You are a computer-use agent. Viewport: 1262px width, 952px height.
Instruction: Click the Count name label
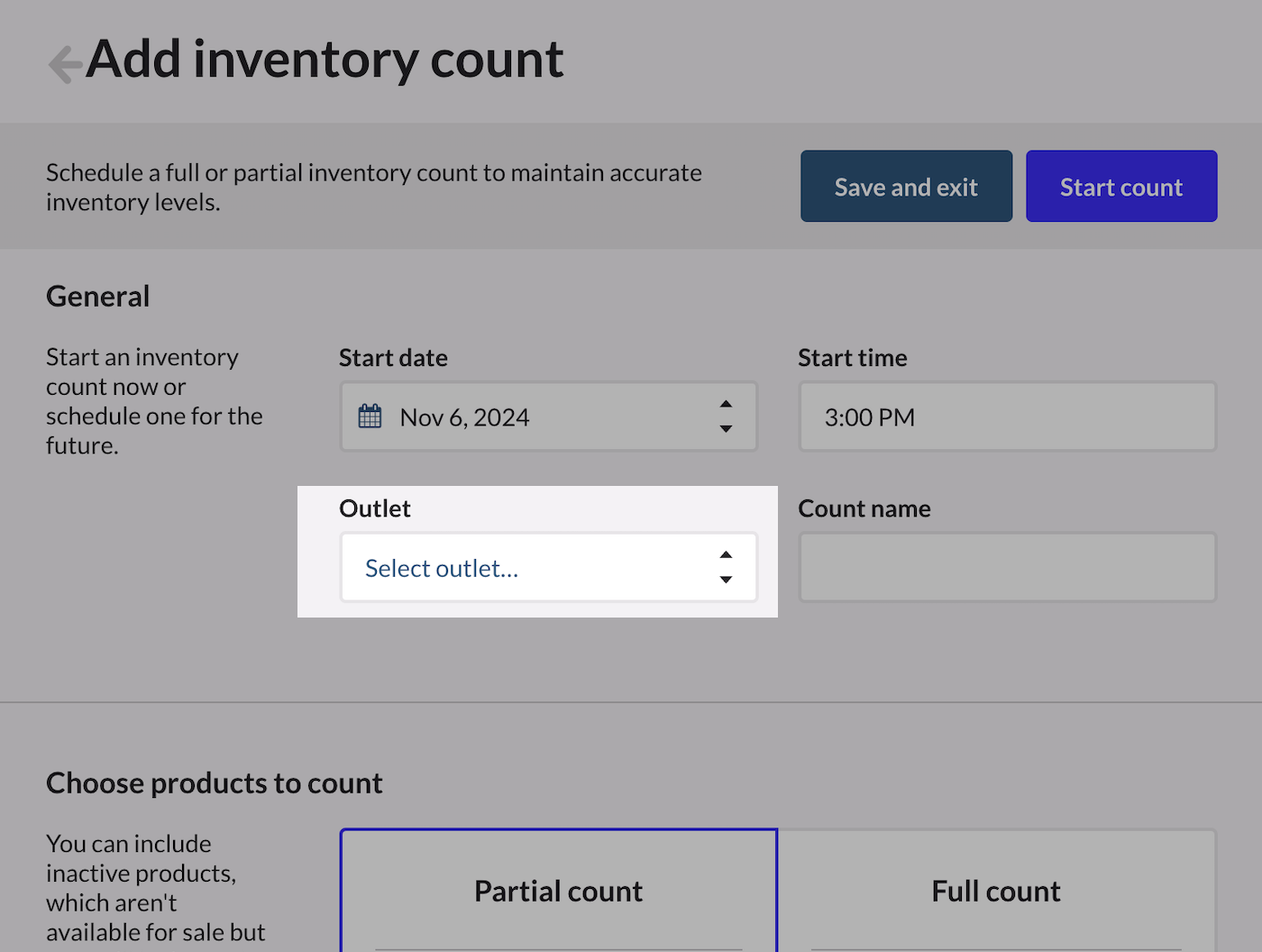[864, 508]
